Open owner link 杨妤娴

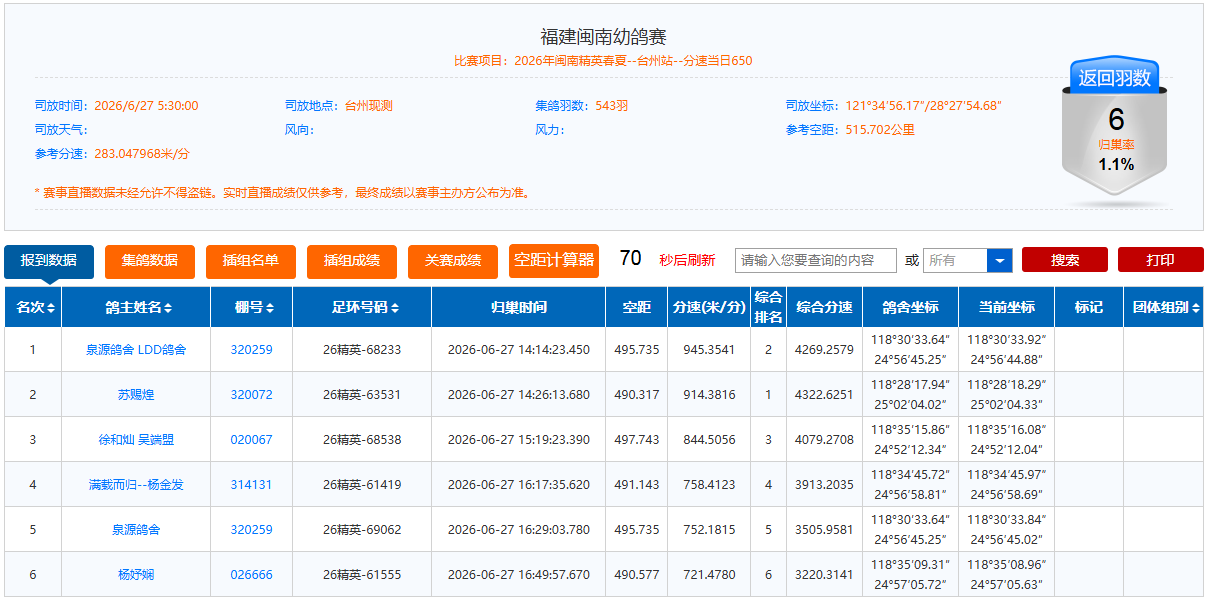136,575
